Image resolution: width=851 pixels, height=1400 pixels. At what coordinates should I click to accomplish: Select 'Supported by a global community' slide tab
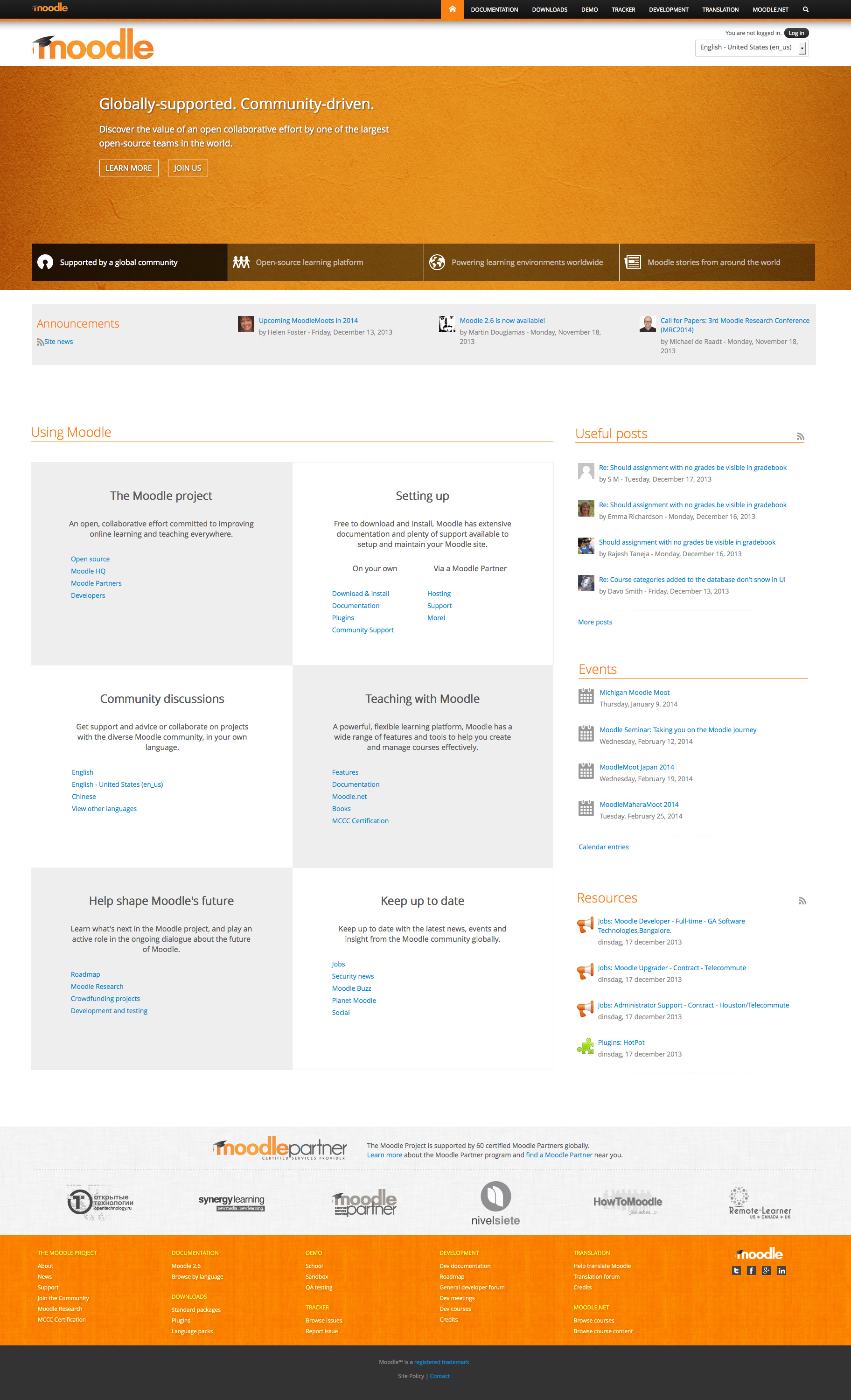tap(130, 262)
